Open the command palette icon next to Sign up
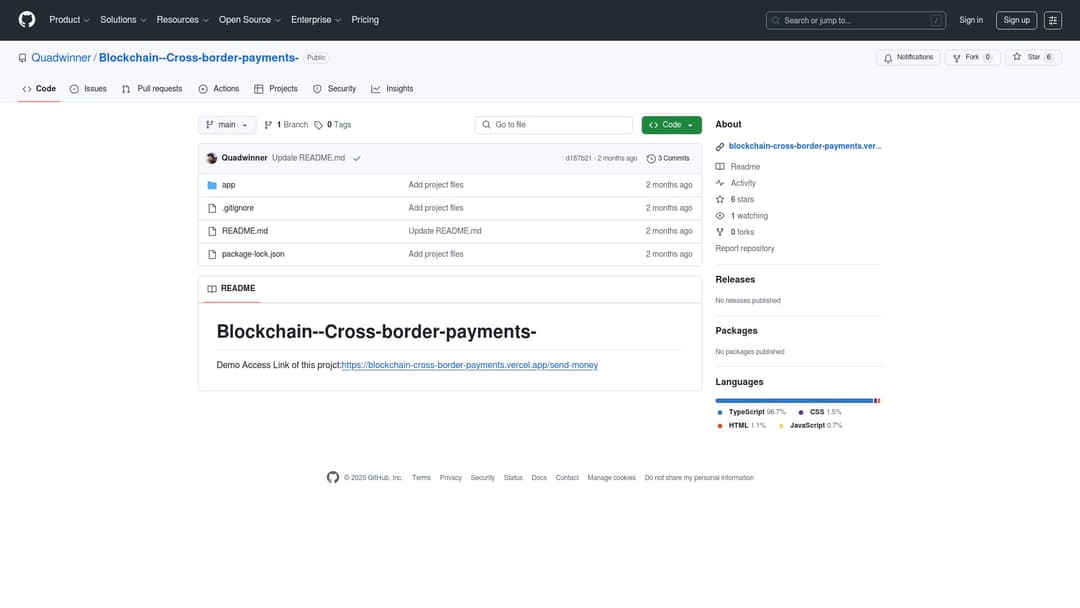This screenshot has height=608, width=1080. (x=1052, y=19)
